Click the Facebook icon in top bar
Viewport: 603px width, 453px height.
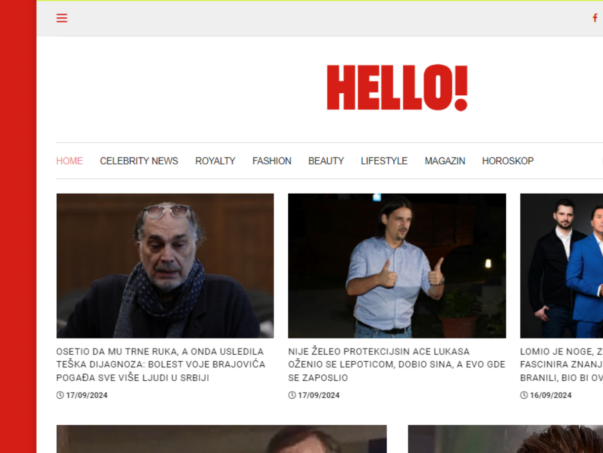point(595,18)
